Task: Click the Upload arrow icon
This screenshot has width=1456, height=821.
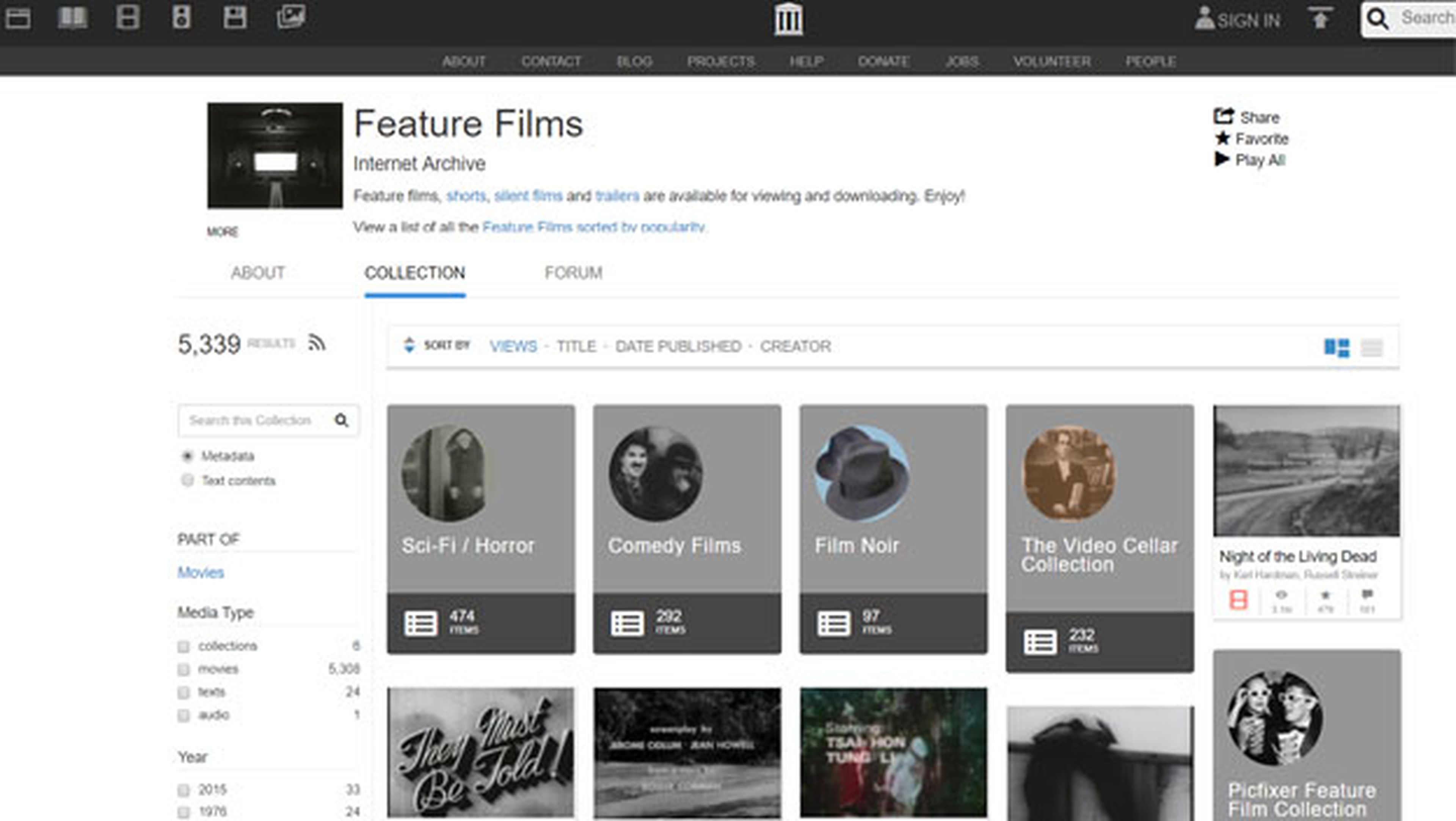Action: click(x=1320, y=19)
